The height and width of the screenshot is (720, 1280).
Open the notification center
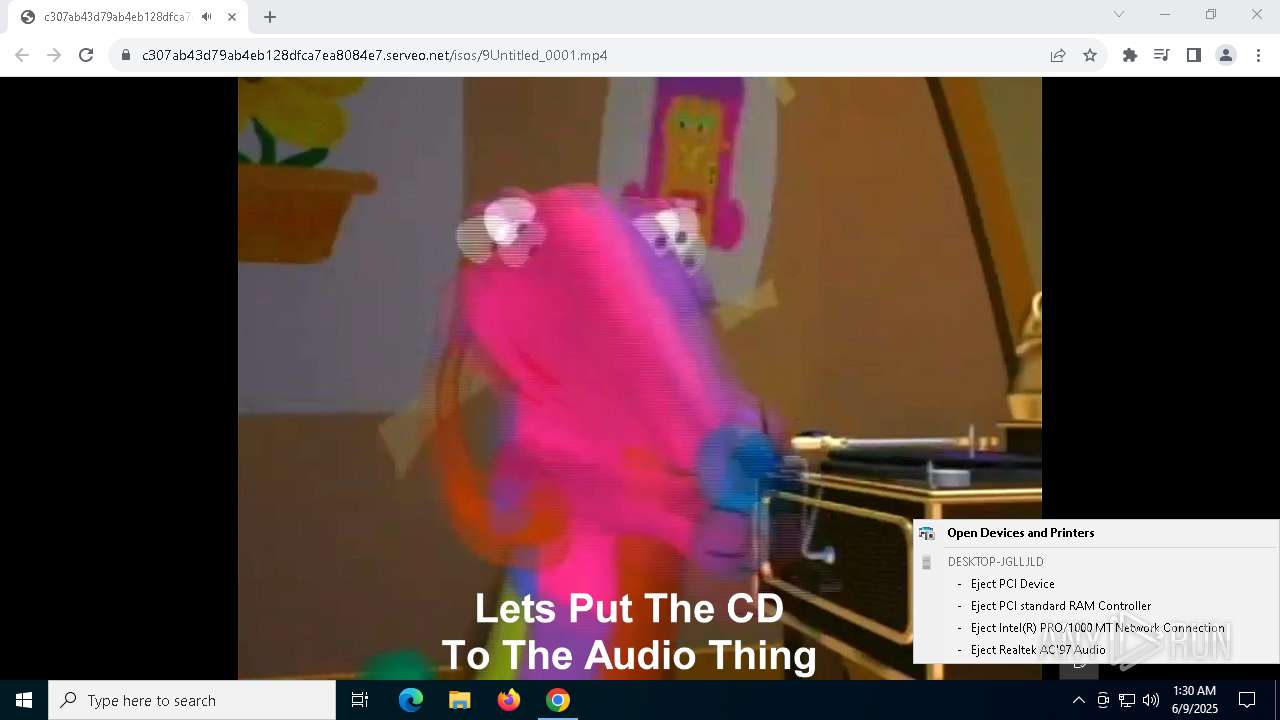pyautogui.click(x=1247, y=700)
